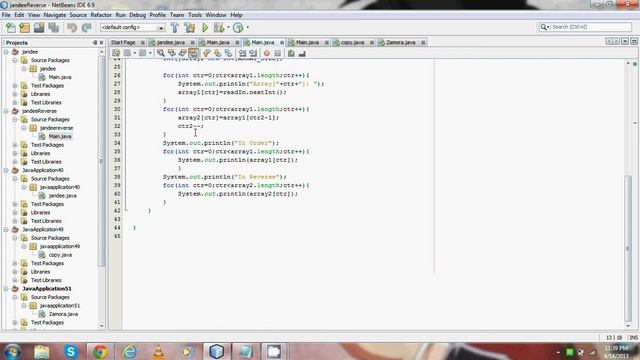The width and height of the screenshot is (640, 360).
Task: Select Zamora.java in the Projects tree
Action: (x=63, y=314)
